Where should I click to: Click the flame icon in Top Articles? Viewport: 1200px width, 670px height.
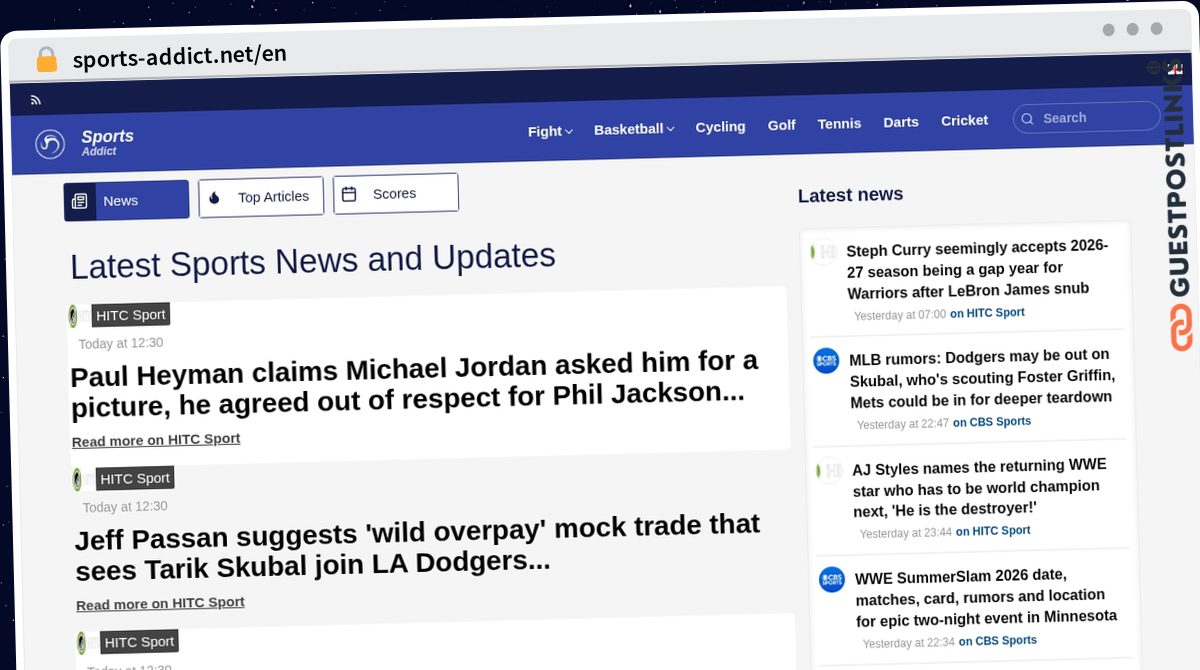point(214,198)
